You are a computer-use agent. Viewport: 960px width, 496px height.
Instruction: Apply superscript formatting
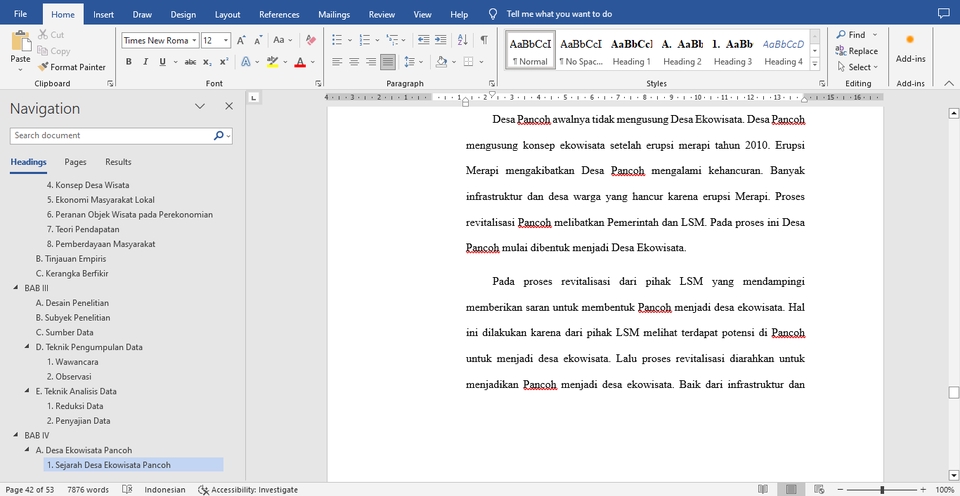click(x=224, y=62)
